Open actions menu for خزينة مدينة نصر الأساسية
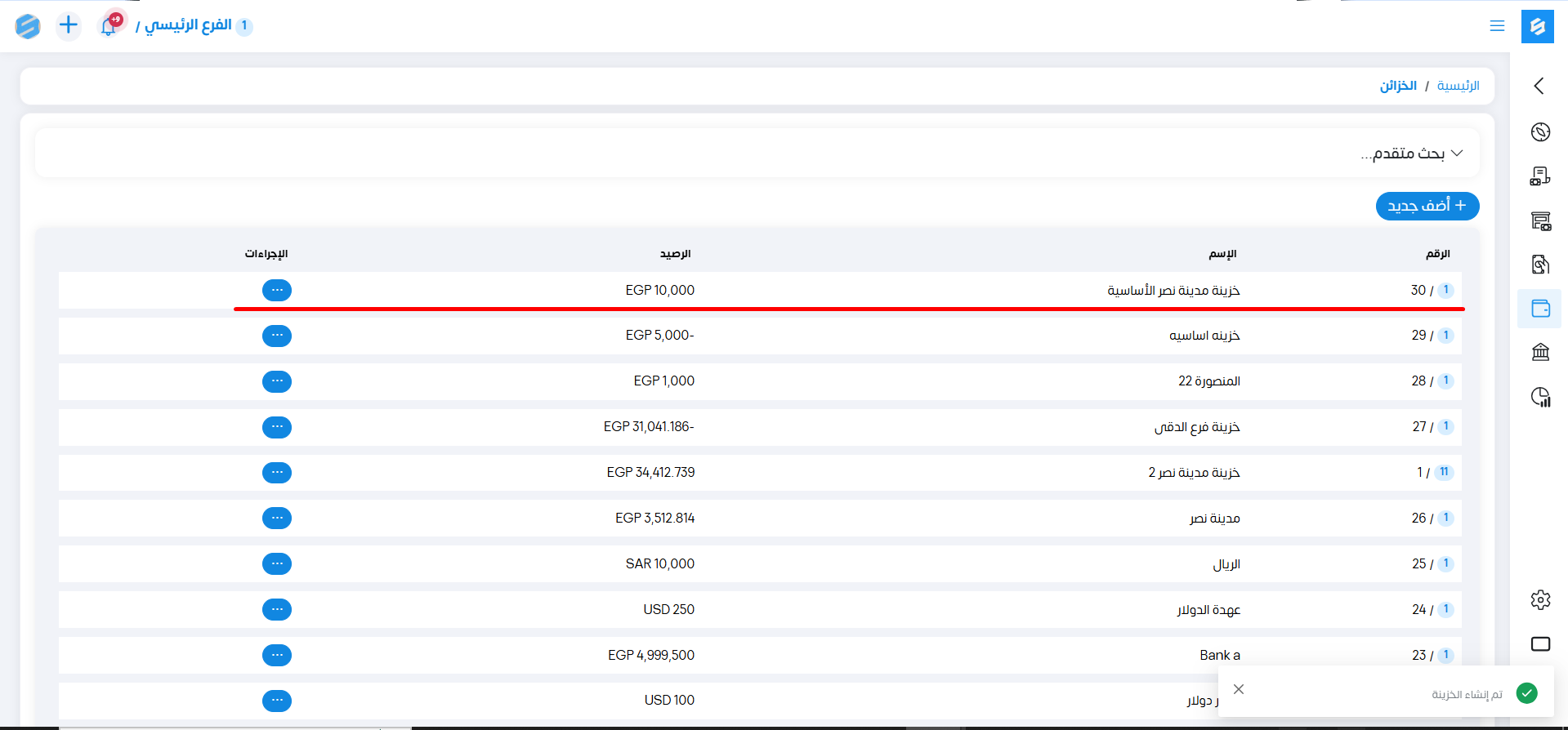This screenshot has width=1568, height=730. coord(277,290)
